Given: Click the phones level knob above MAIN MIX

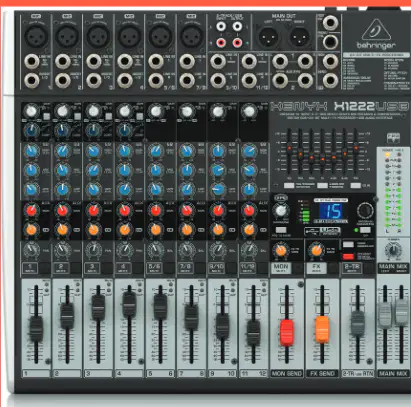Looking at the screenshot, I should (x=393, y=250).
